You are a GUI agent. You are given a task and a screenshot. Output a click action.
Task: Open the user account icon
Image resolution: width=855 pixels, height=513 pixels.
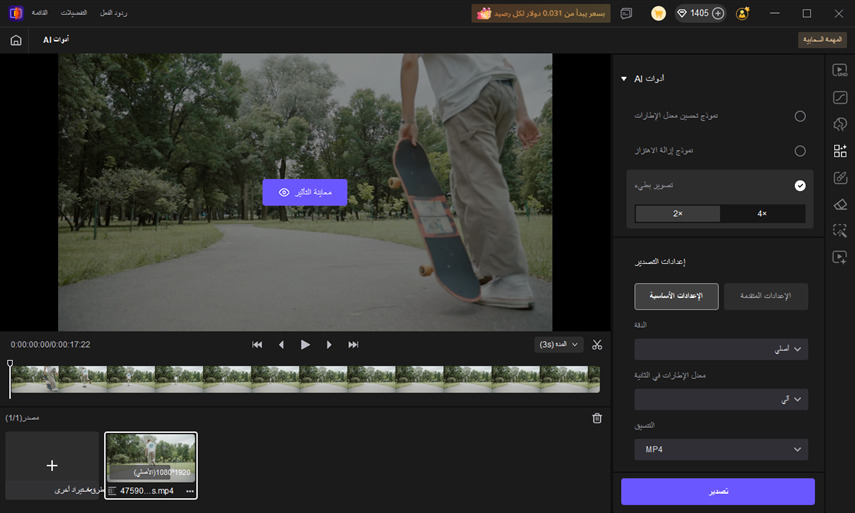(x=742, y=13)
